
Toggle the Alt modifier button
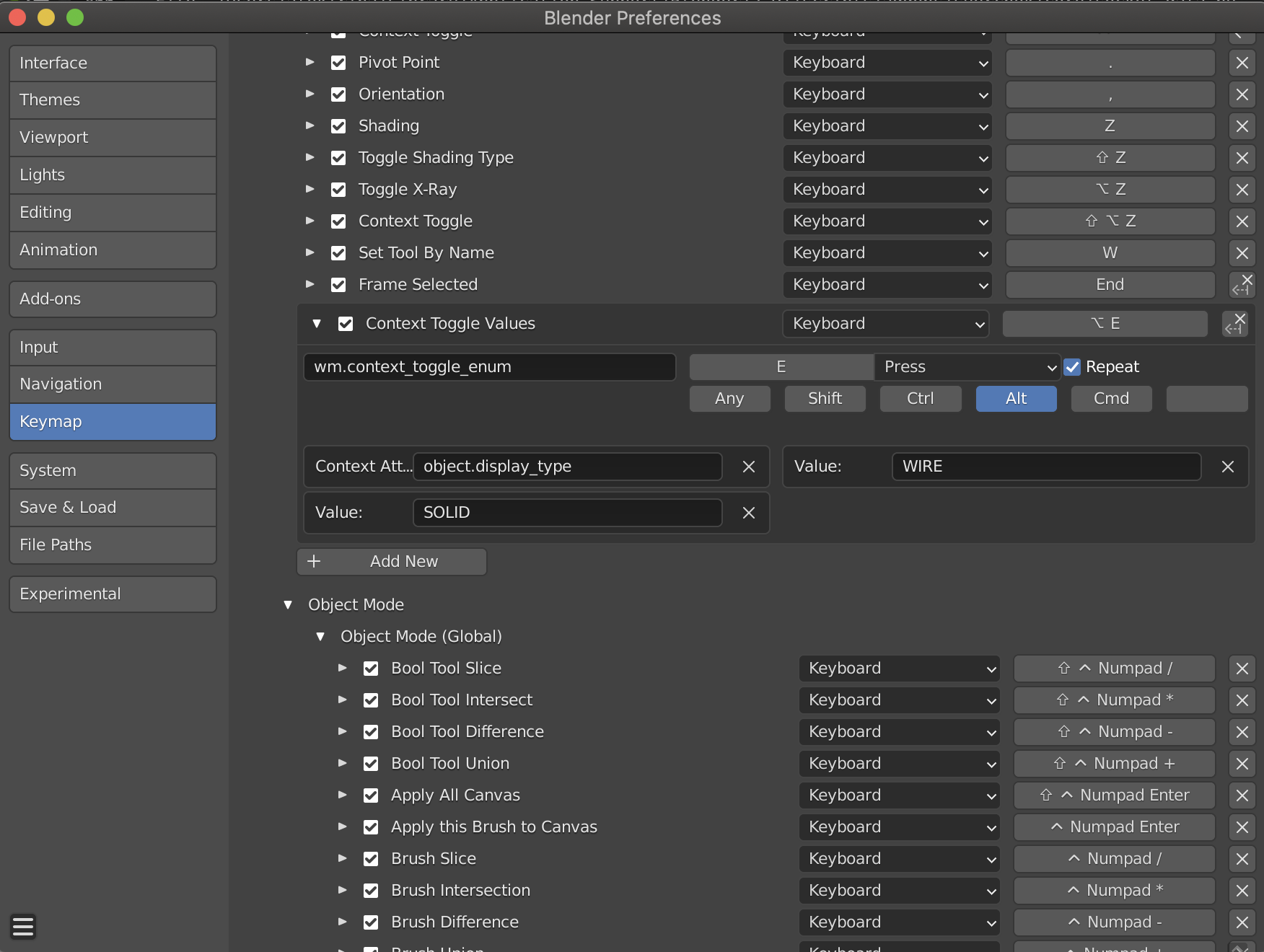point(1016,399)
